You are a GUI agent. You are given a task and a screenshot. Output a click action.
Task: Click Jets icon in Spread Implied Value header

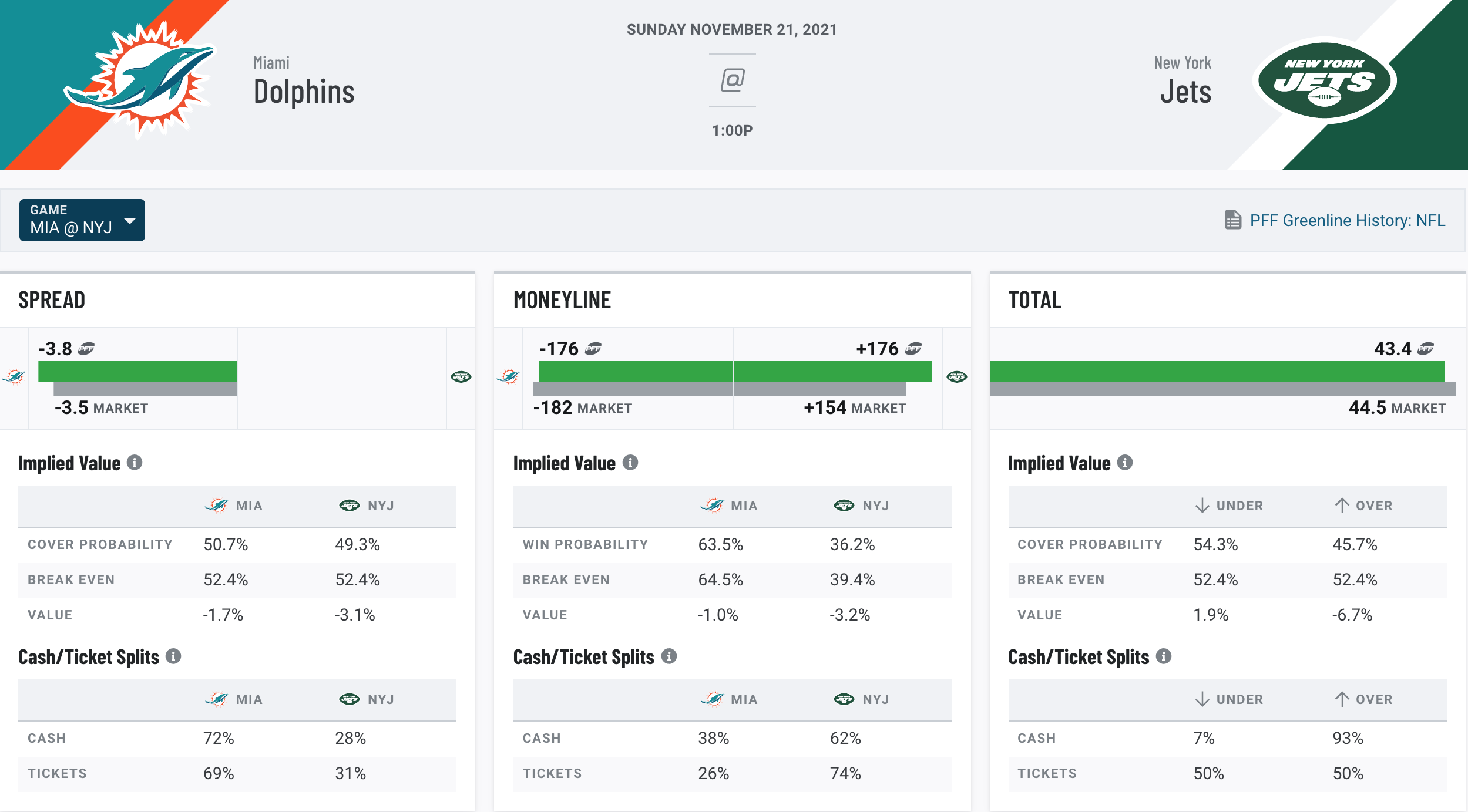[x=350, y=506]
